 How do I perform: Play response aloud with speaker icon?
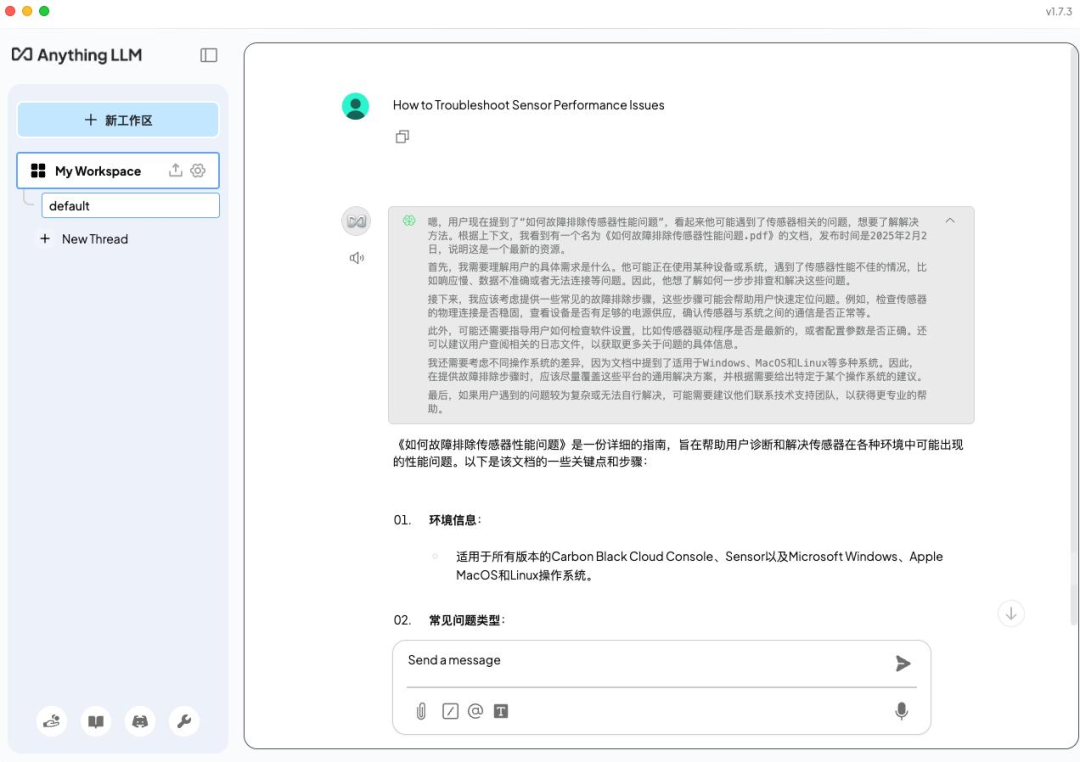pyautogui.click(x=357, y=258)
